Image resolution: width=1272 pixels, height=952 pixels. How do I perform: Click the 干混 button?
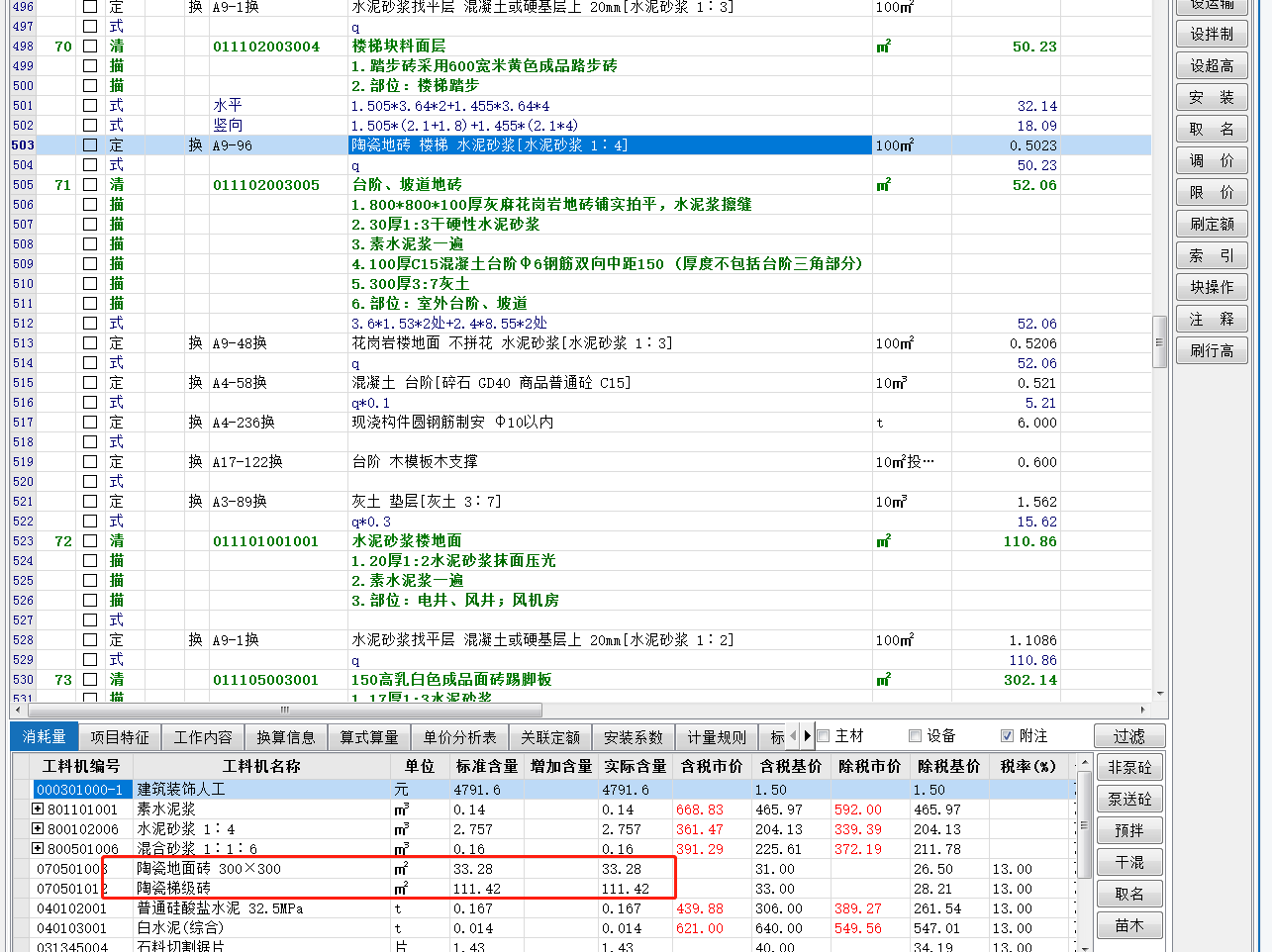pyautogui.click(x=1129, y=862)
